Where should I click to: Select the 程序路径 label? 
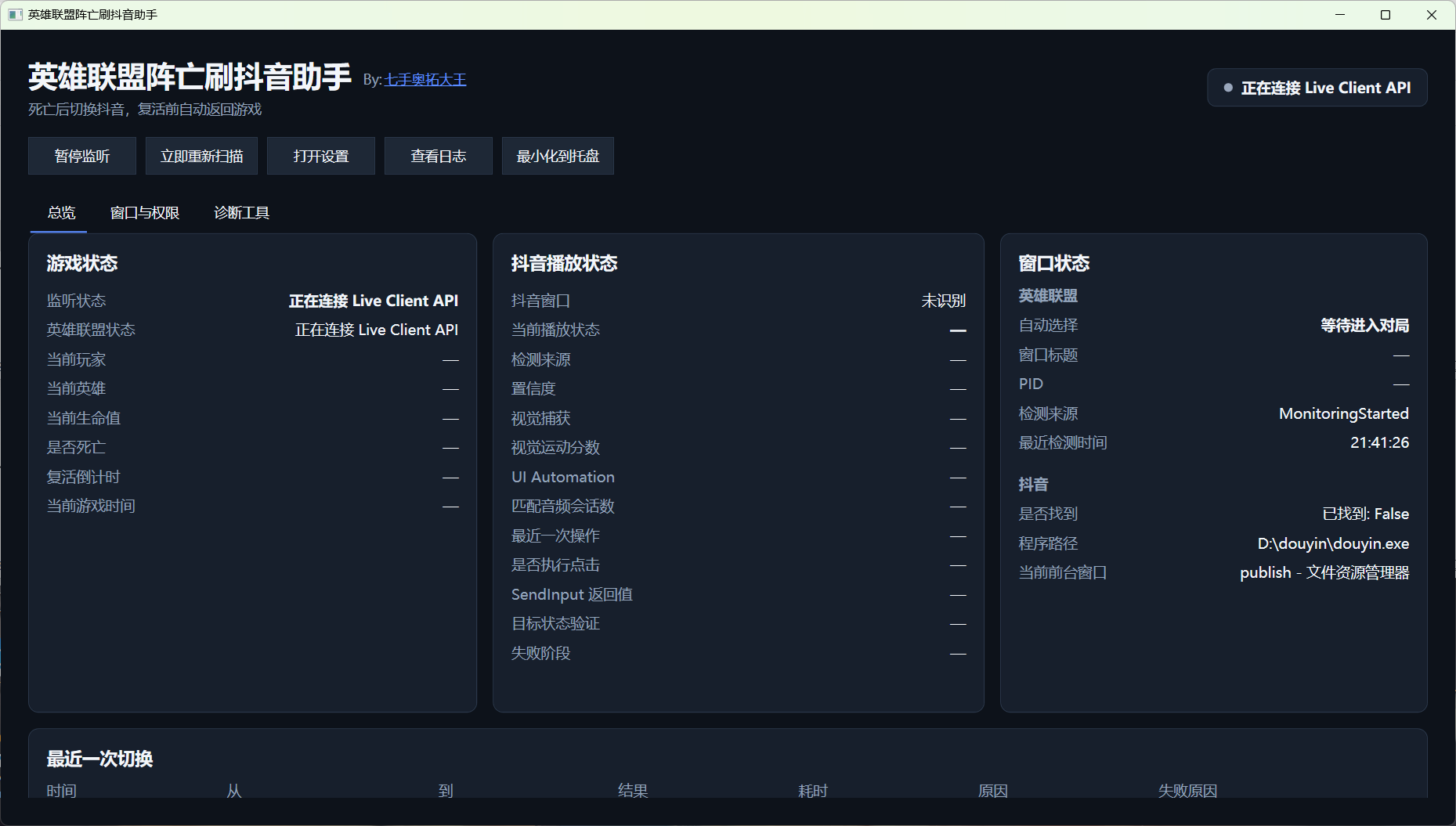point(1049,543)
